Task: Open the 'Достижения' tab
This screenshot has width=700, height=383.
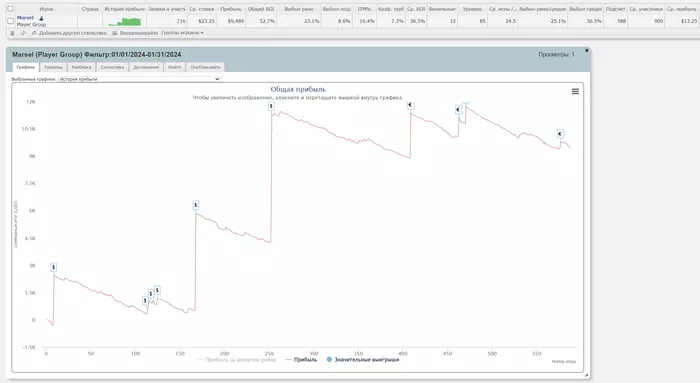Action: [x=146, y=67]
